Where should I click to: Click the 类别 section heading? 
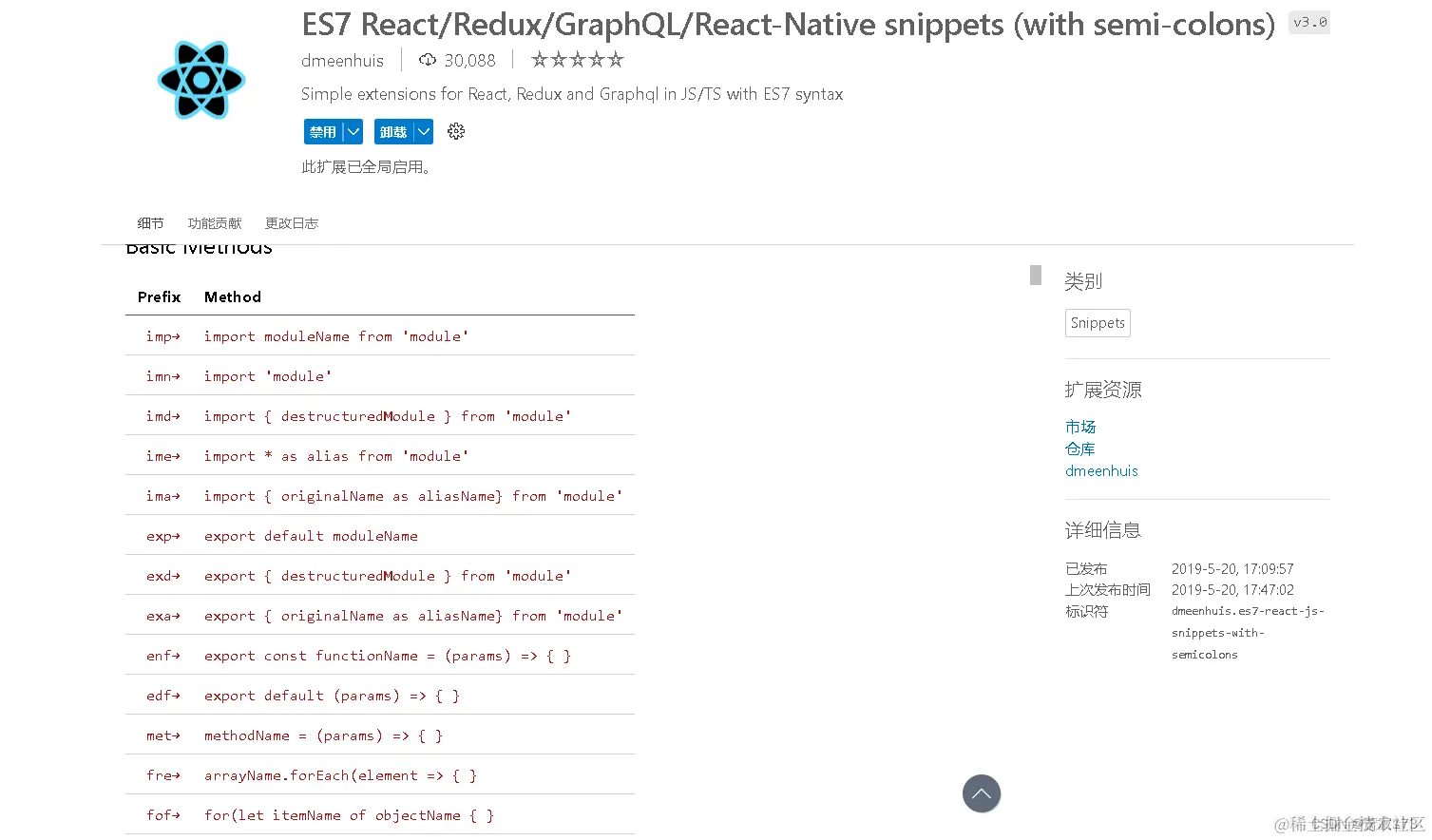1083,281
